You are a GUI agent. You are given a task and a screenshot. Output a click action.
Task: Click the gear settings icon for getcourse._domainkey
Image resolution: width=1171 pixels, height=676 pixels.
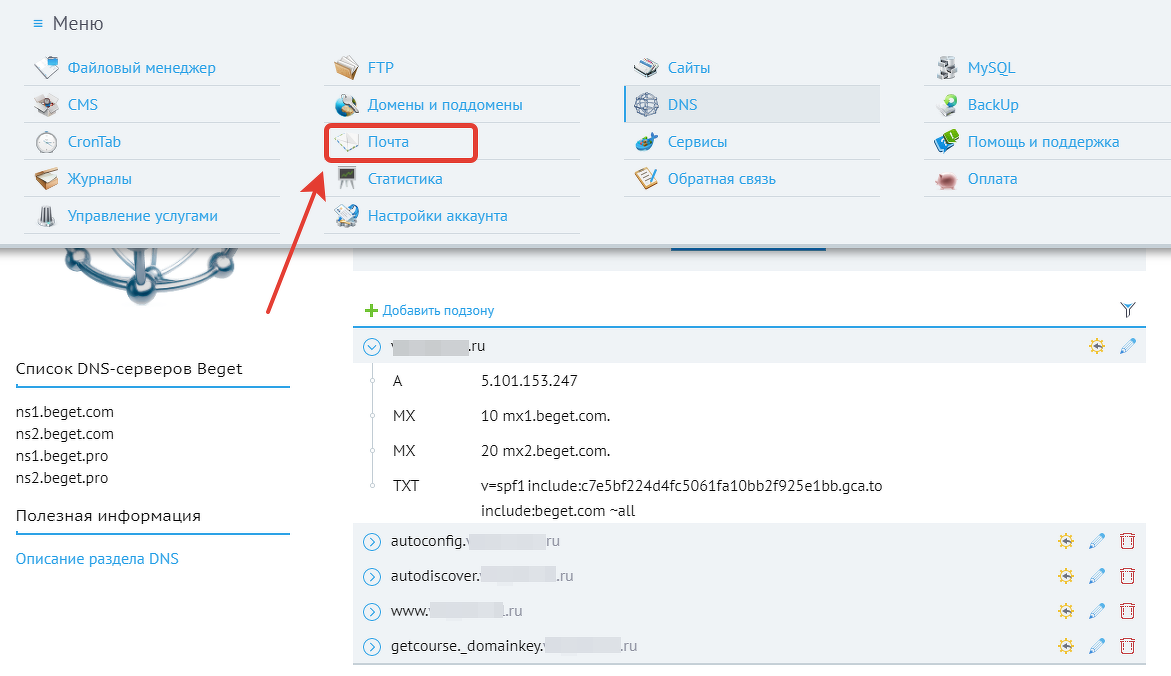[1066, 646]
